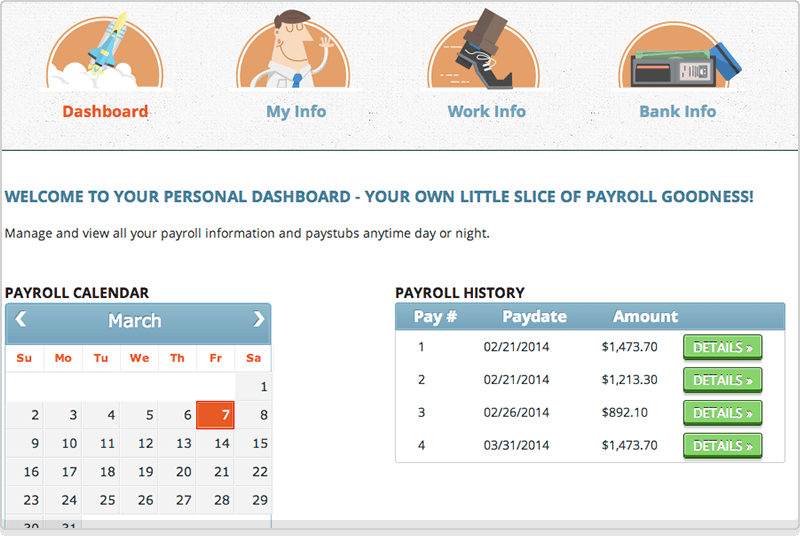Click the 03/31/2014 paydate cell
This screenshot has height=536, width=800.
tap(516, 445)
